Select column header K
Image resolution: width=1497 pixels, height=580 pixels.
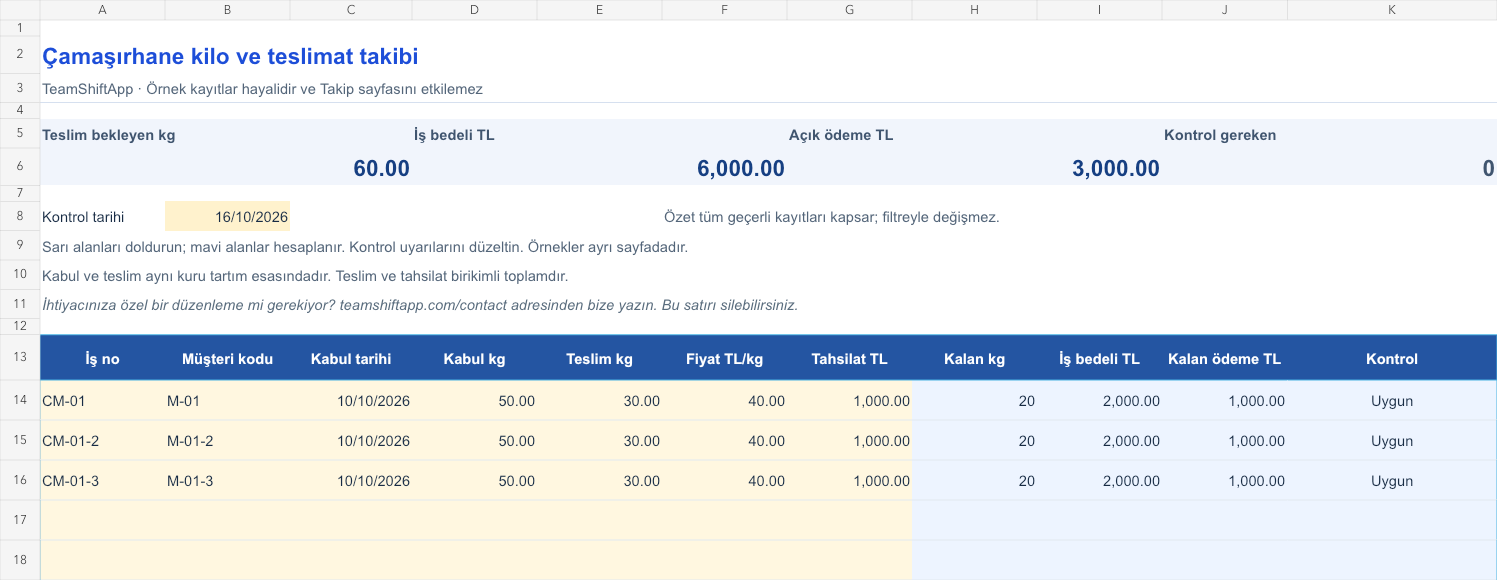coord(1392,9)
